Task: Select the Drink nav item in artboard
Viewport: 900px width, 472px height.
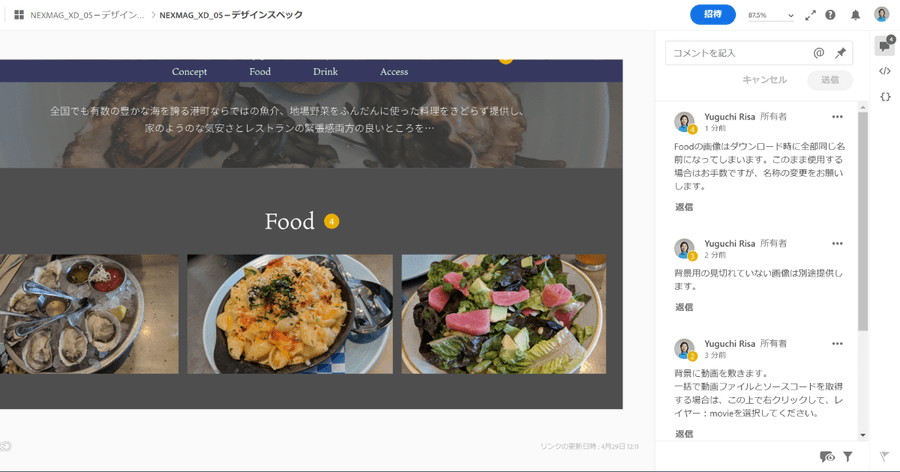Action: pyautogui.click(x=325, y=72)
